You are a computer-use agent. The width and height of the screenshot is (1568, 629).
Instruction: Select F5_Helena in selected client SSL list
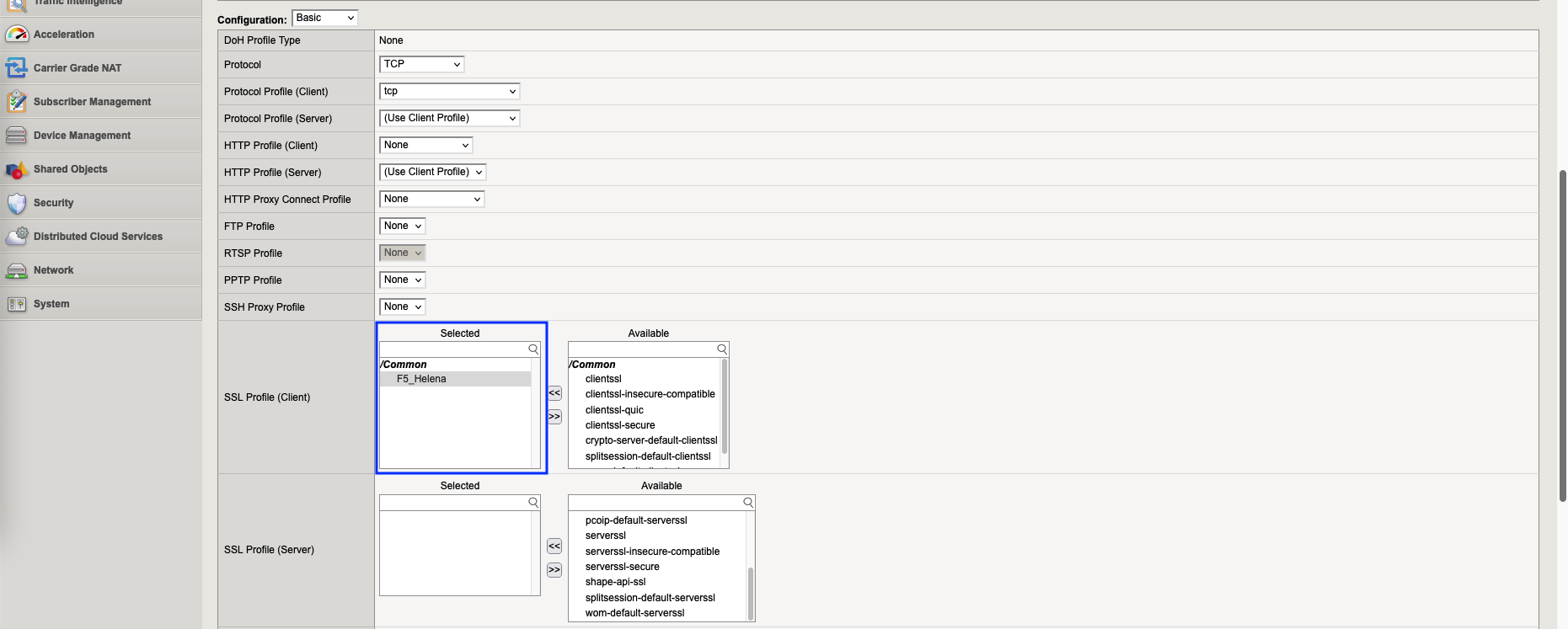421,379
